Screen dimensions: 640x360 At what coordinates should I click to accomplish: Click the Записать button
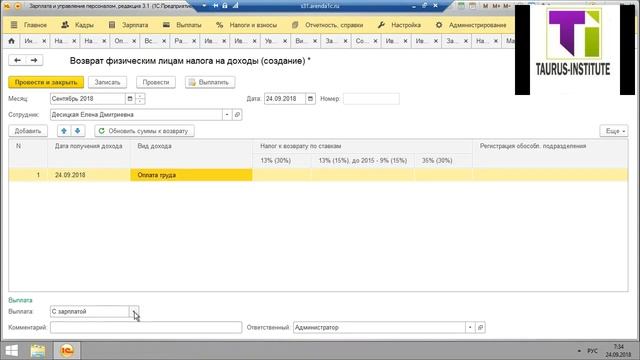[x=107, y=82]
